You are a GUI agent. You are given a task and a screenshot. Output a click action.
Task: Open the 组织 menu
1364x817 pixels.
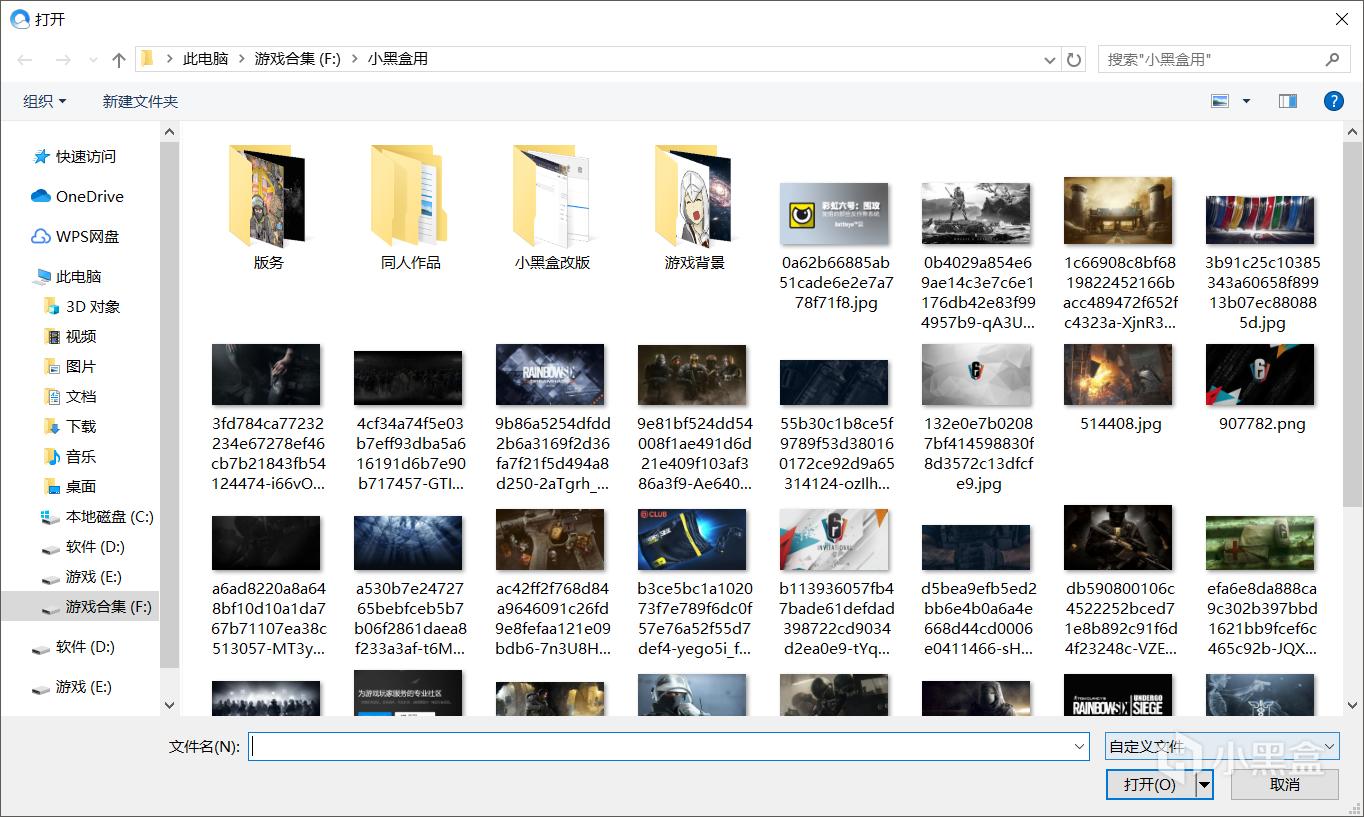coord(45,101)
